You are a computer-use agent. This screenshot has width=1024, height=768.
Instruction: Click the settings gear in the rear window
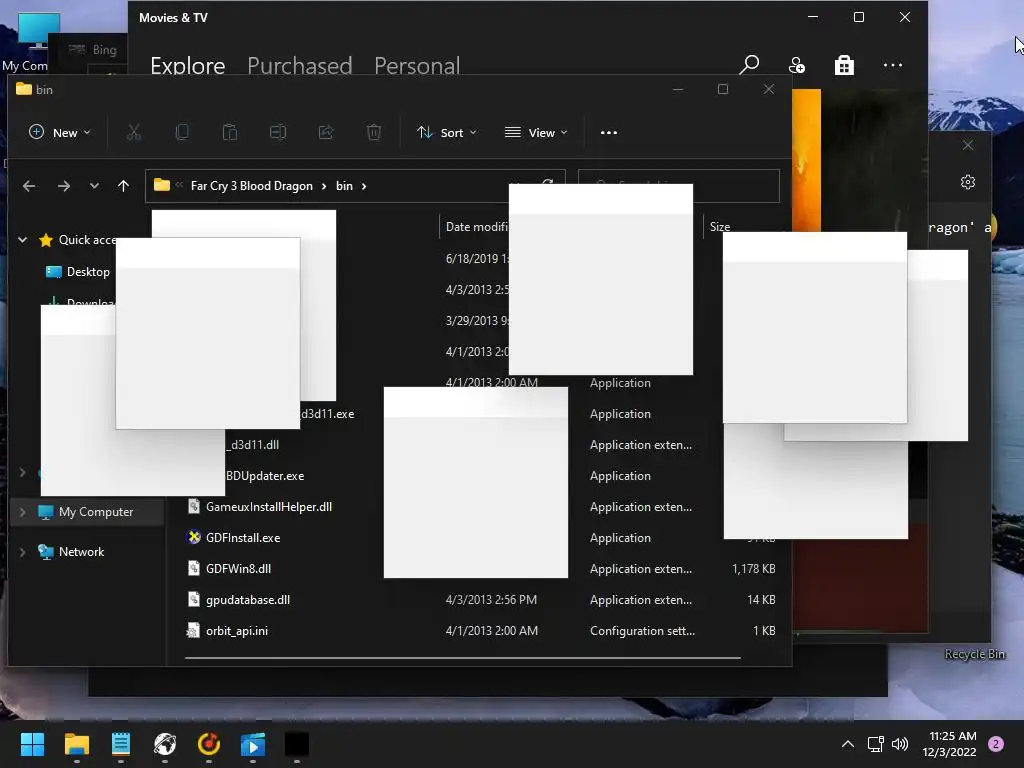(x=968, y=182)
